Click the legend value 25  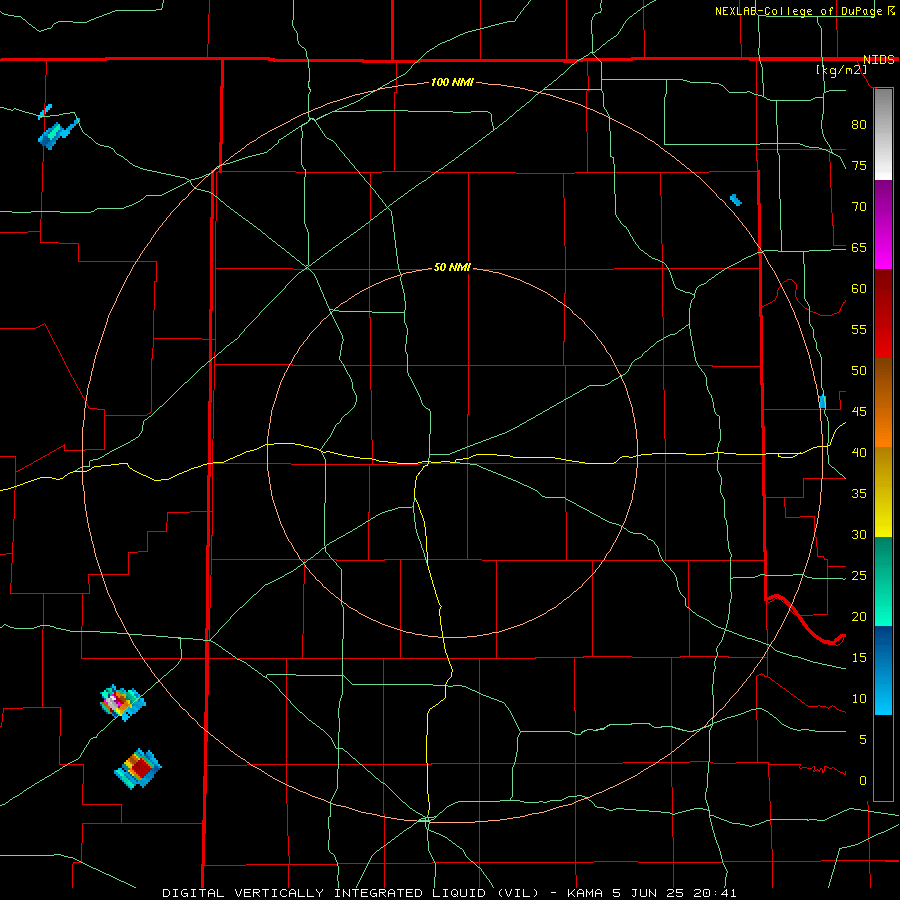pyautogui.click(x=859, y=576)
